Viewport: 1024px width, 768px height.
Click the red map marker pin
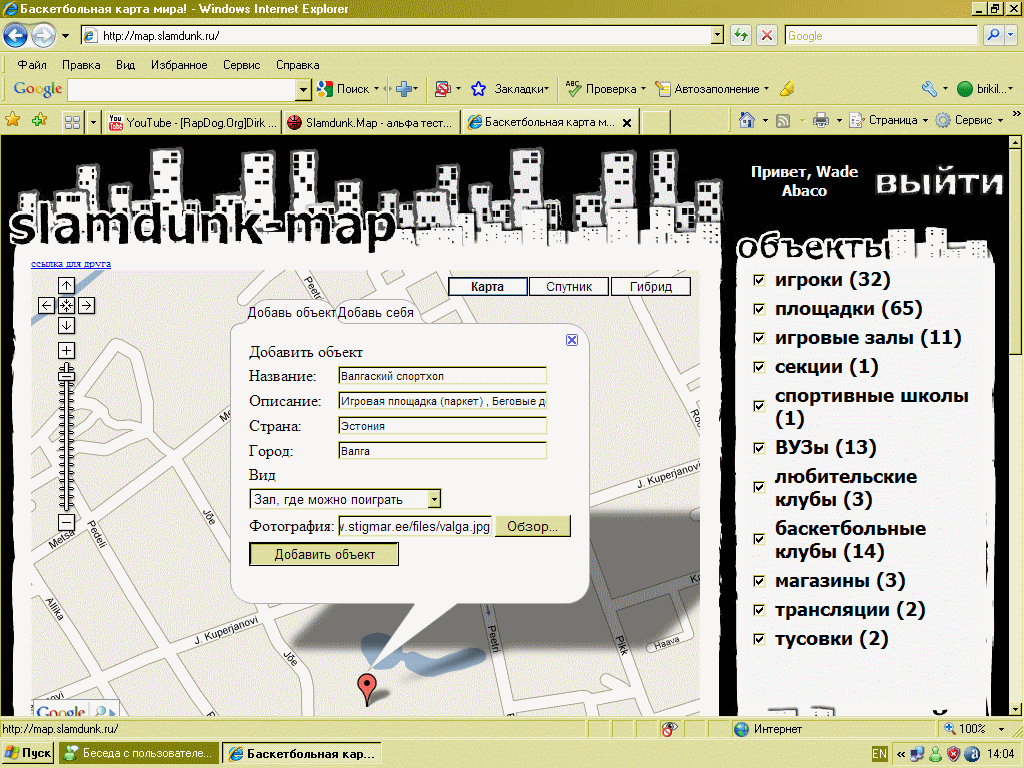pyautogui.click(x=368, y=689)
